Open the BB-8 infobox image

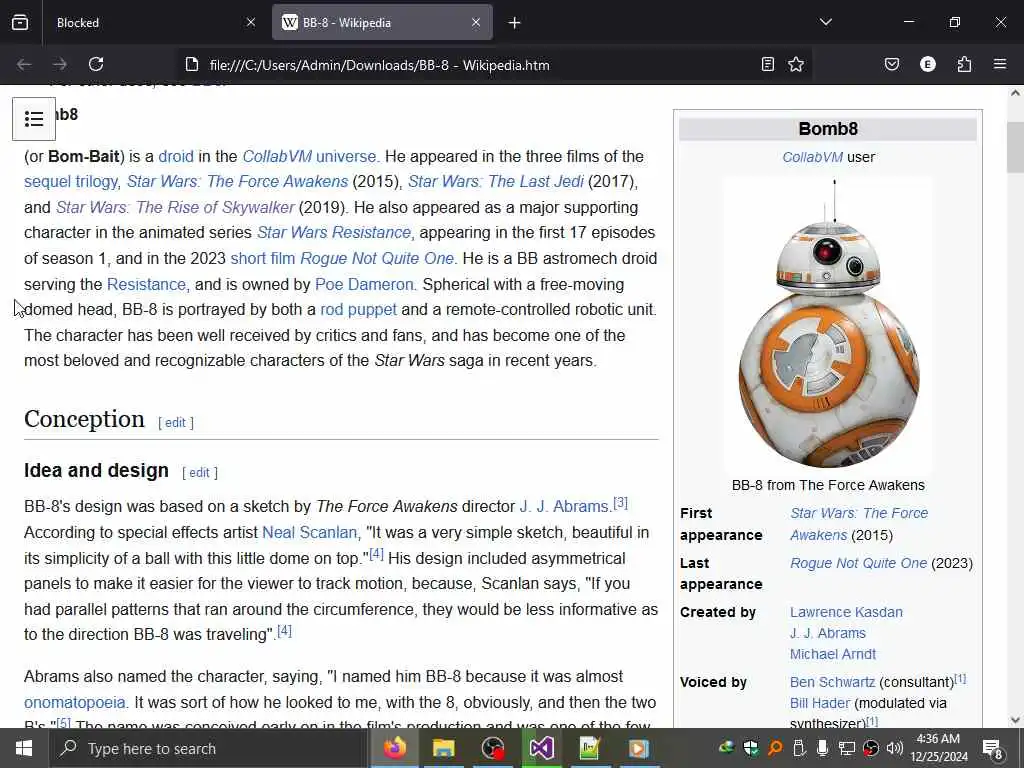[x=828, y=325]
